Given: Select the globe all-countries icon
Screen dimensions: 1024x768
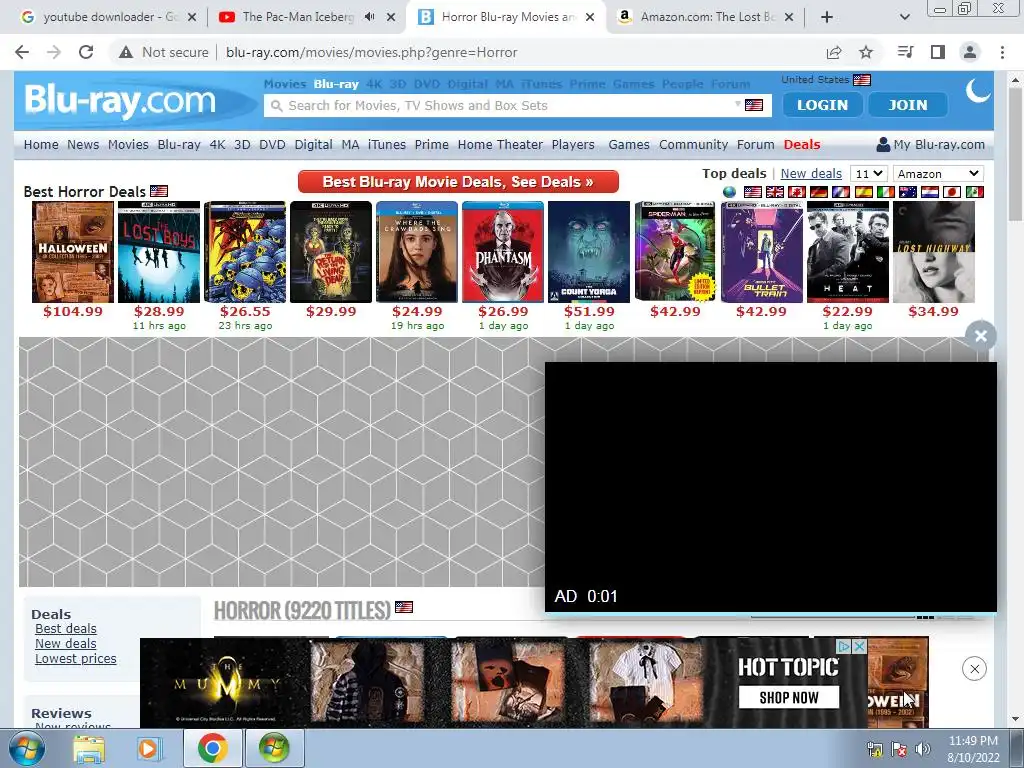Looking at the screenshot, I should pyautogui.click(x=729, y=192).
